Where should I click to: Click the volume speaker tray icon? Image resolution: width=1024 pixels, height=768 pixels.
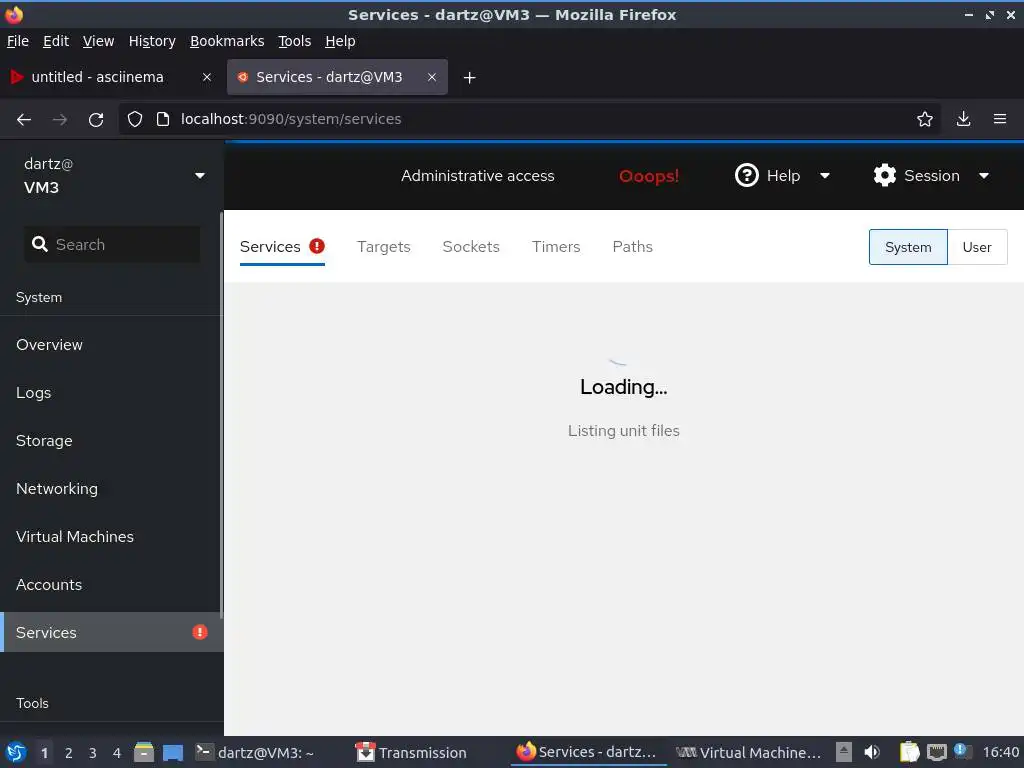click(872, 752)
